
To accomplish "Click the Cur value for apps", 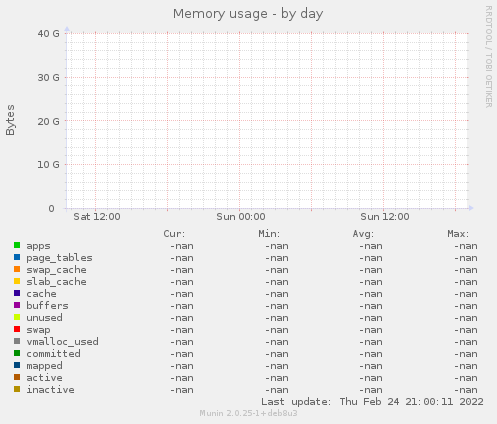I will click(182, 246).
